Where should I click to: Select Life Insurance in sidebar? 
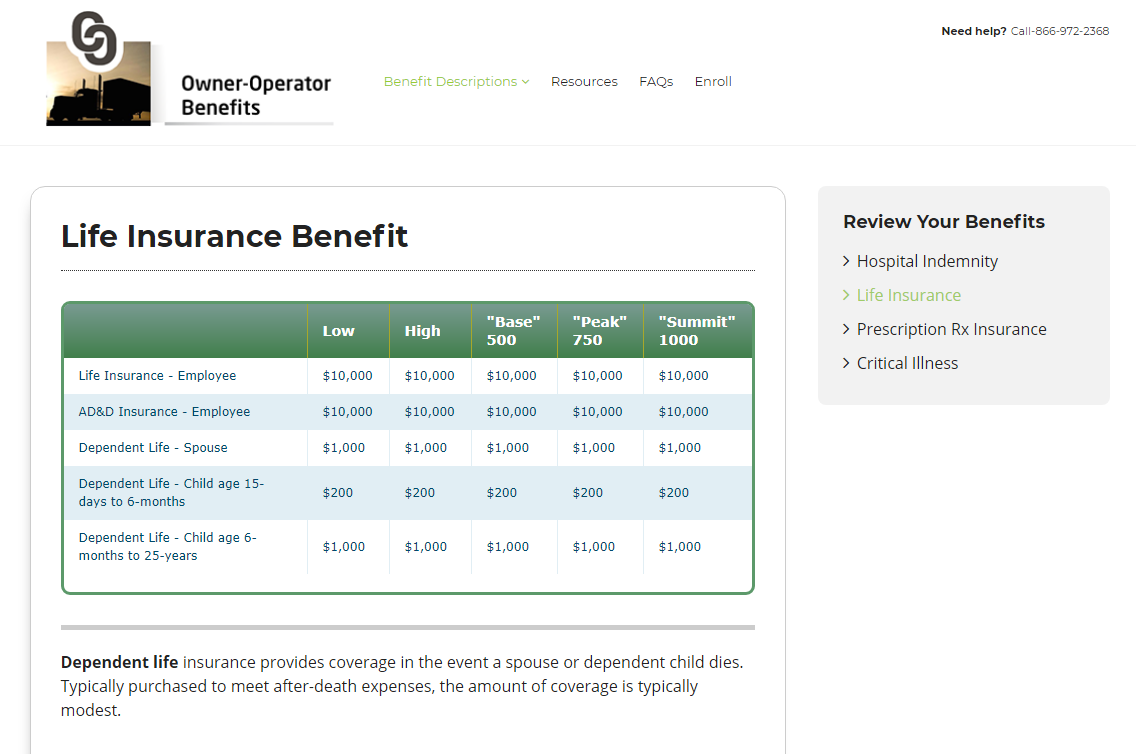pyautogui.click(x=908, y=296)
